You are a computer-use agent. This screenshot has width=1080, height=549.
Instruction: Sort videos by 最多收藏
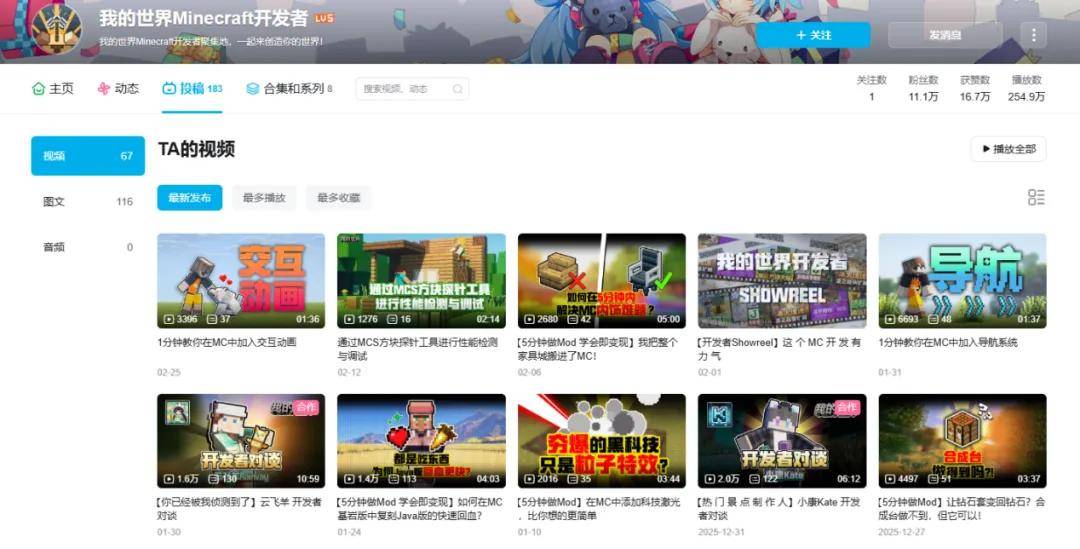pyautogui.click(x=339, y=198)
